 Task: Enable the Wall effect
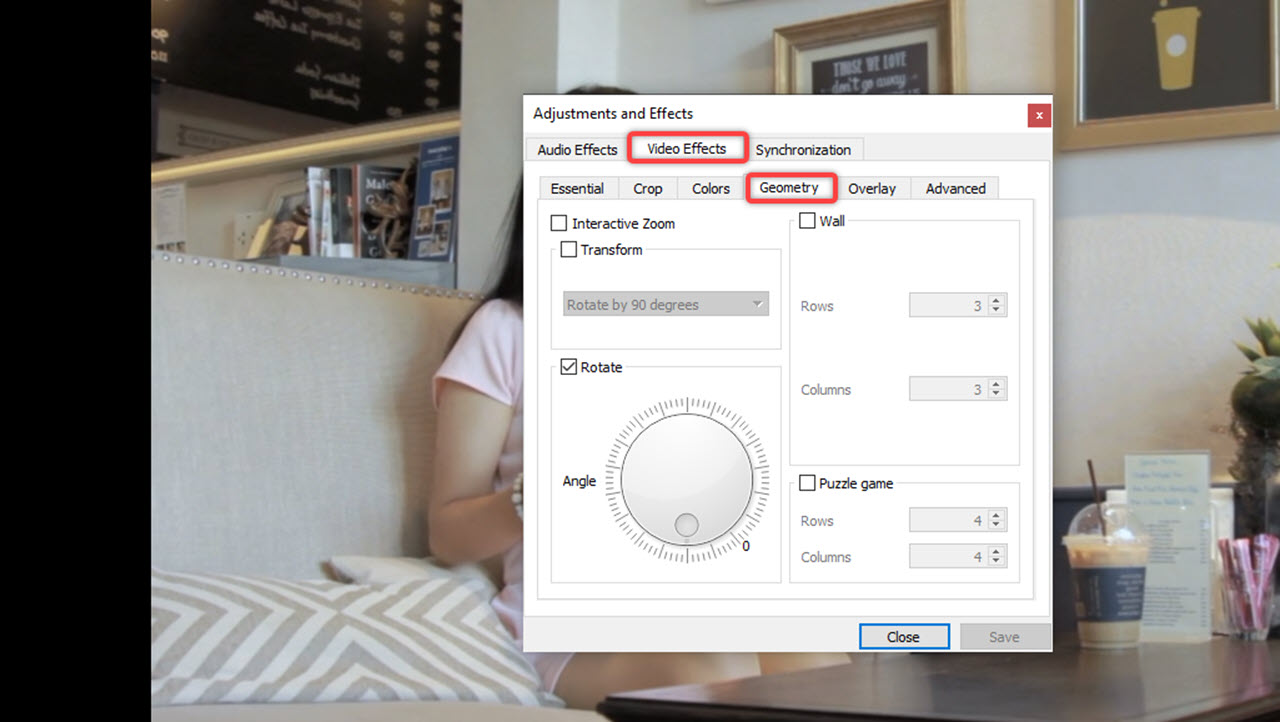806,220
